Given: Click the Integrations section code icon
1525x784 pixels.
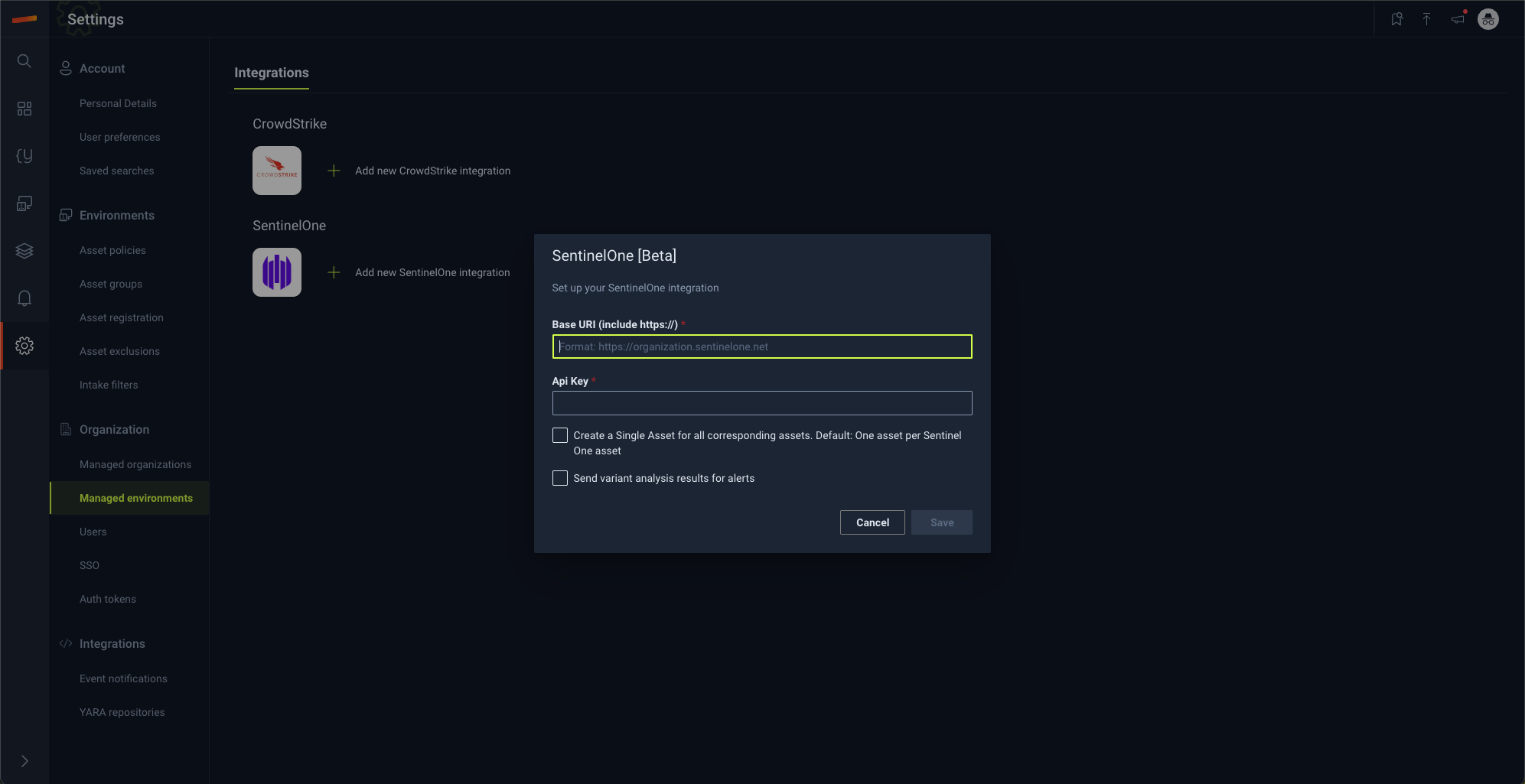Looking at the screenshot, I should 66,643.
